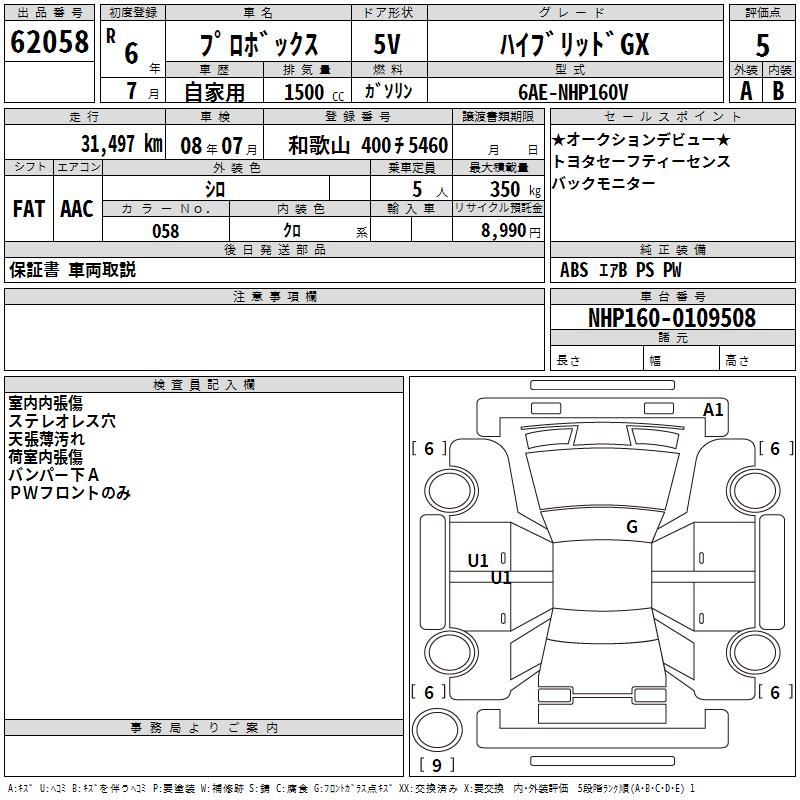
Task: Click the mileage value 31,497 km
Action: [122, 144]
